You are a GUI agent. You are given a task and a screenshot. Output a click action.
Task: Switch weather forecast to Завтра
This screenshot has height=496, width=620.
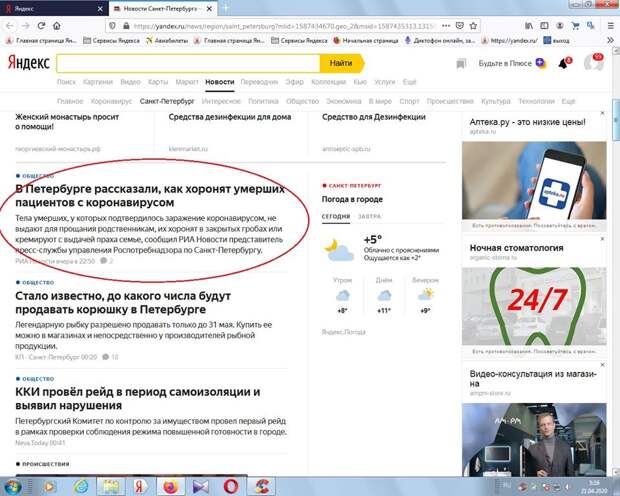coord(369,216)
